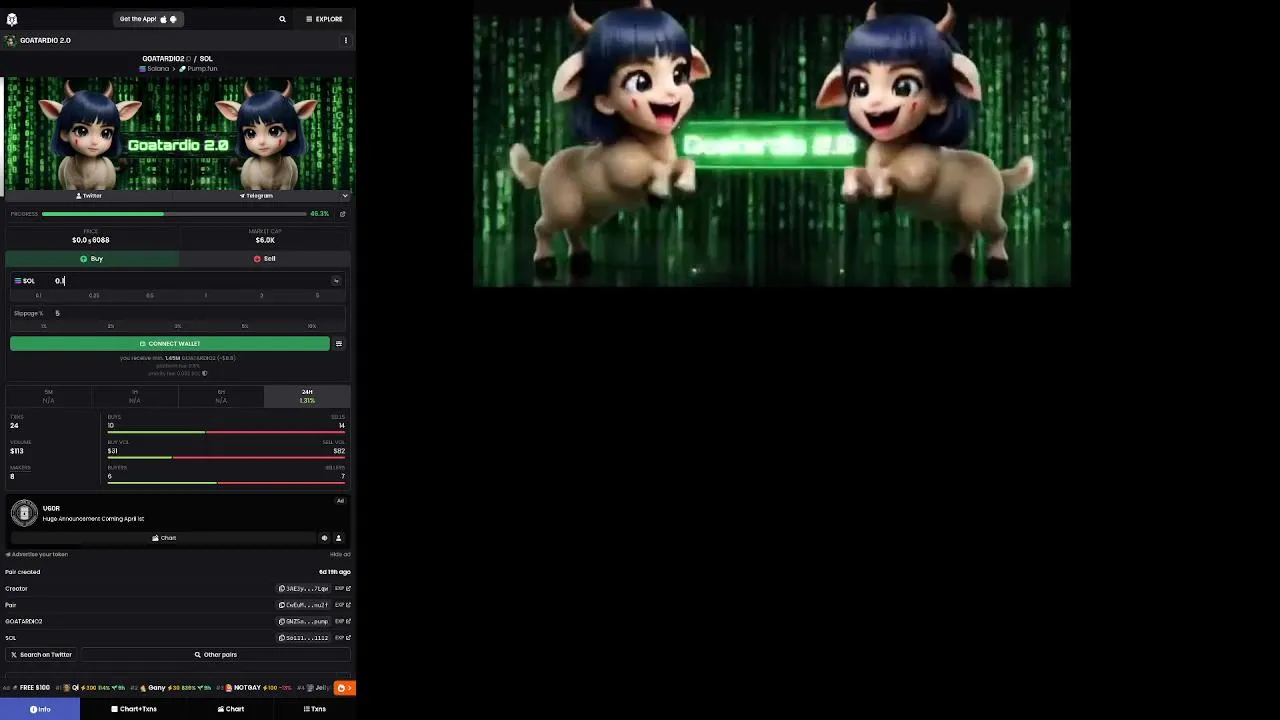Screen dimensions: 1280x720
Task: Click the DEX Screener logo icon
Action: (12, 19)
